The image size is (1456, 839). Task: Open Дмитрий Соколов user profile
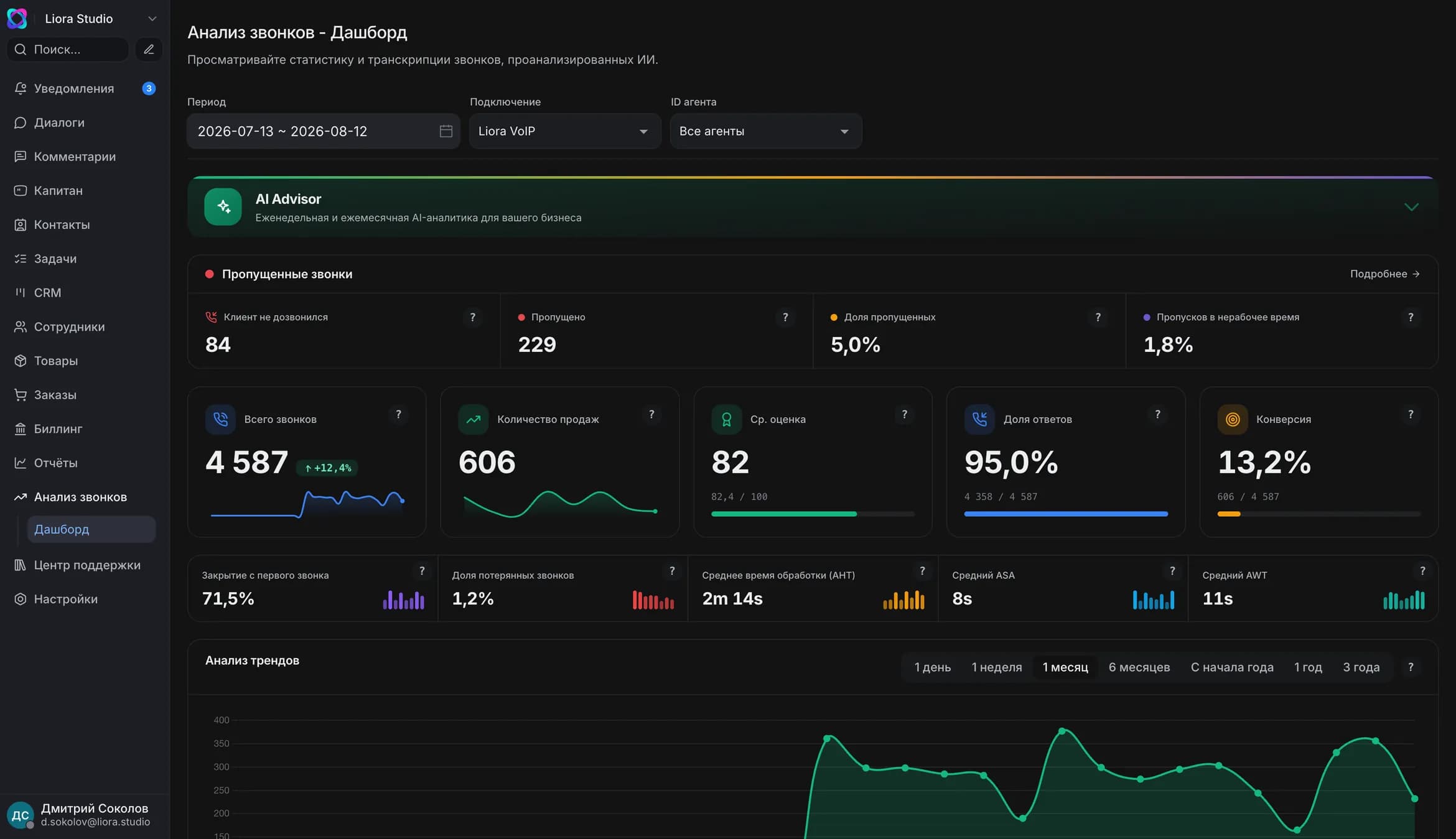pyautogui.click(x=85, y=815)
